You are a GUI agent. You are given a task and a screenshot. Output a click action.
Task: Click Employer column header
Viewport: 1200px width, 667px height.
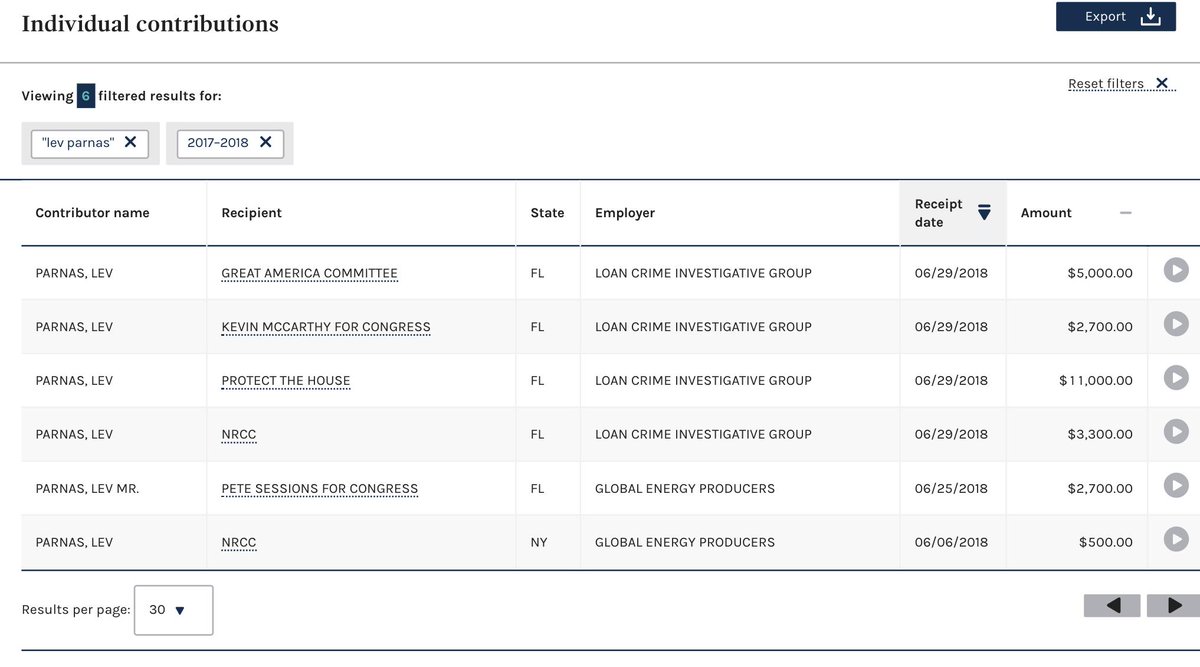pyautogui.click(x=625, y=213)
